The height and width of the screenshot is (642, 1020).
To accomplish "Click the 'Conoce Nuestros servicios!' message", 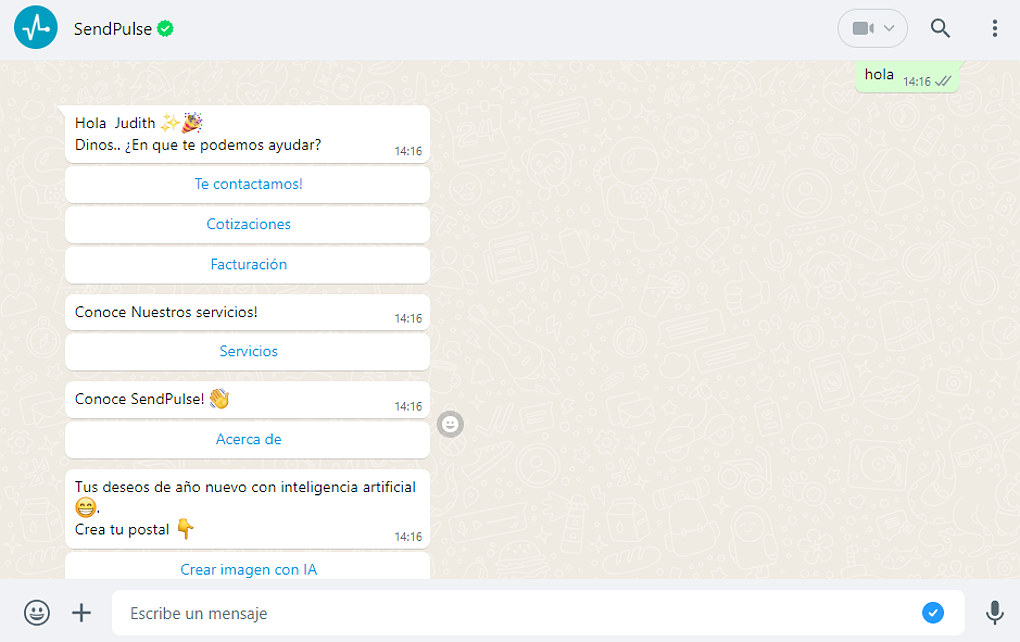I will pos(247,312).
